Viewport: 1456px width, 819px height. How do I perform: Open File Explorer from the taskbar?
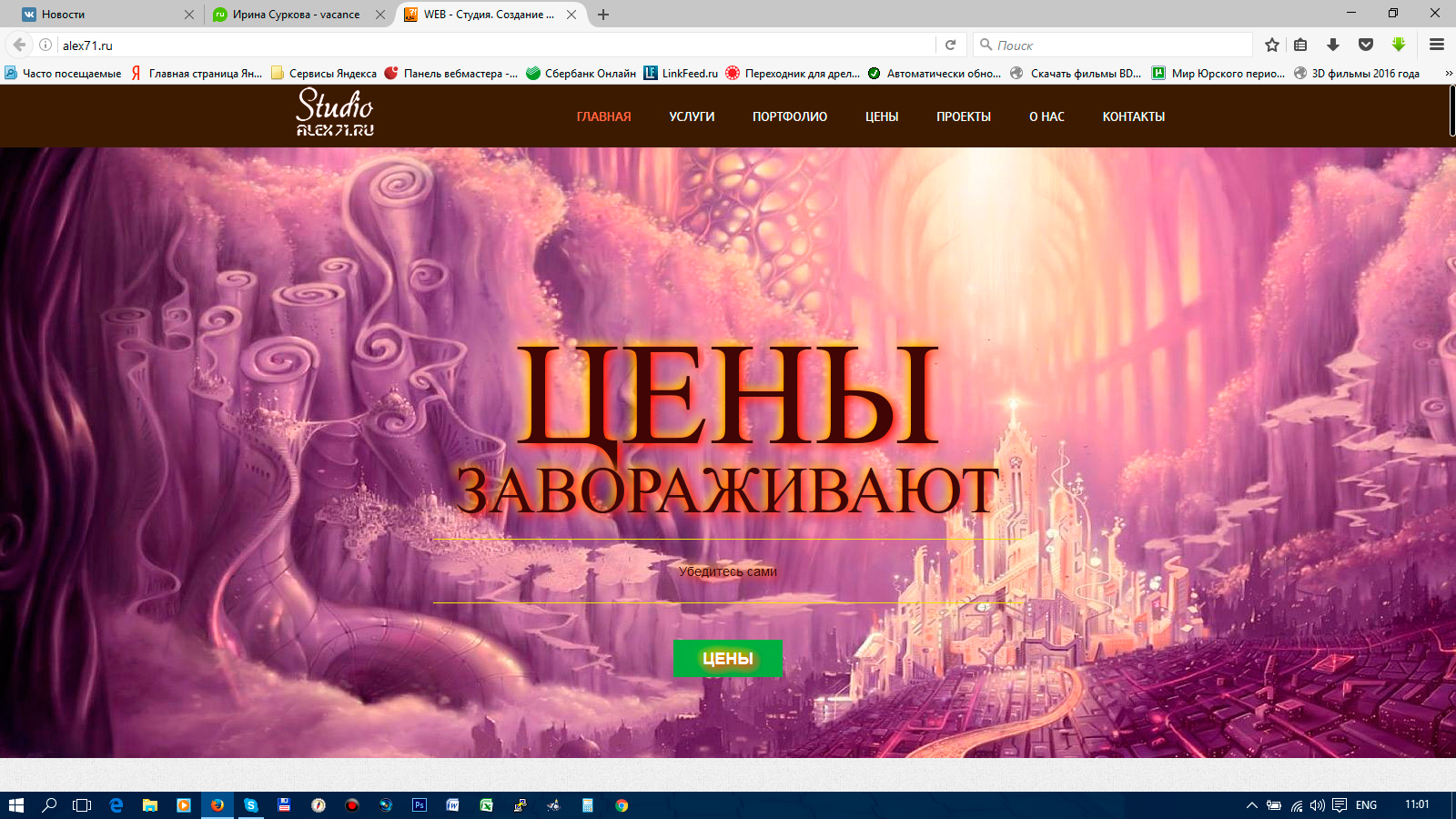(x=150, y=805)
